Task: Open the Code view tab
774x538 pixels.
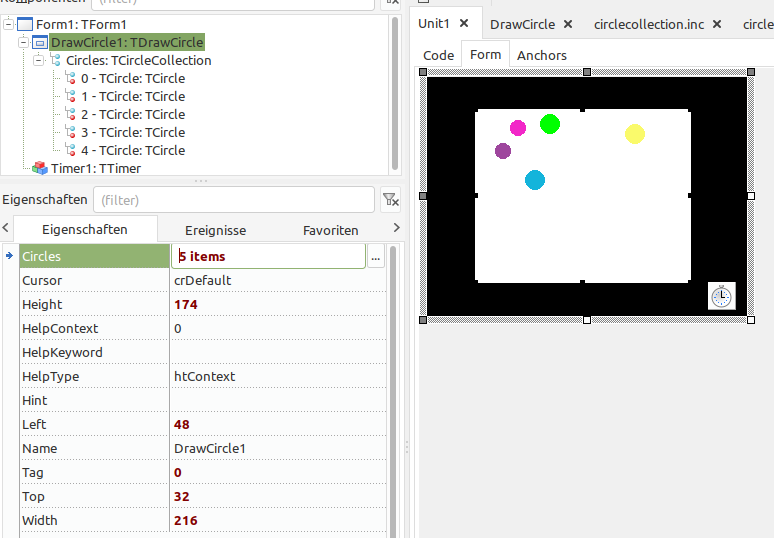Action: (x=438, y=55)
